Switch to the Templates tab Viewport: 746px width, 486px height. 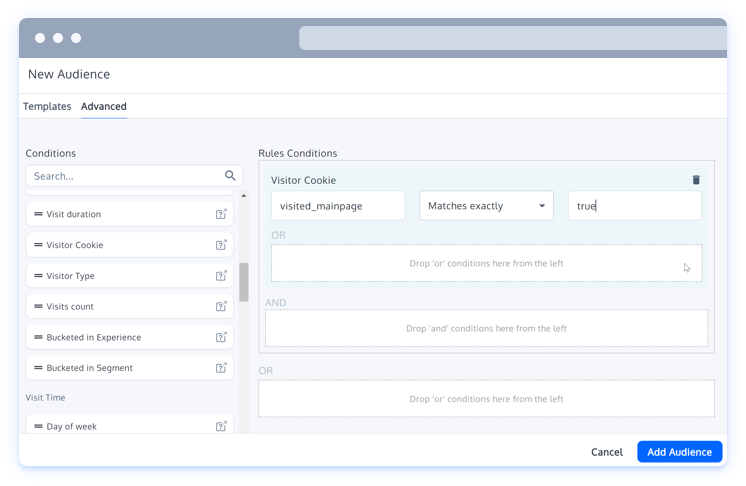(48, 106)
